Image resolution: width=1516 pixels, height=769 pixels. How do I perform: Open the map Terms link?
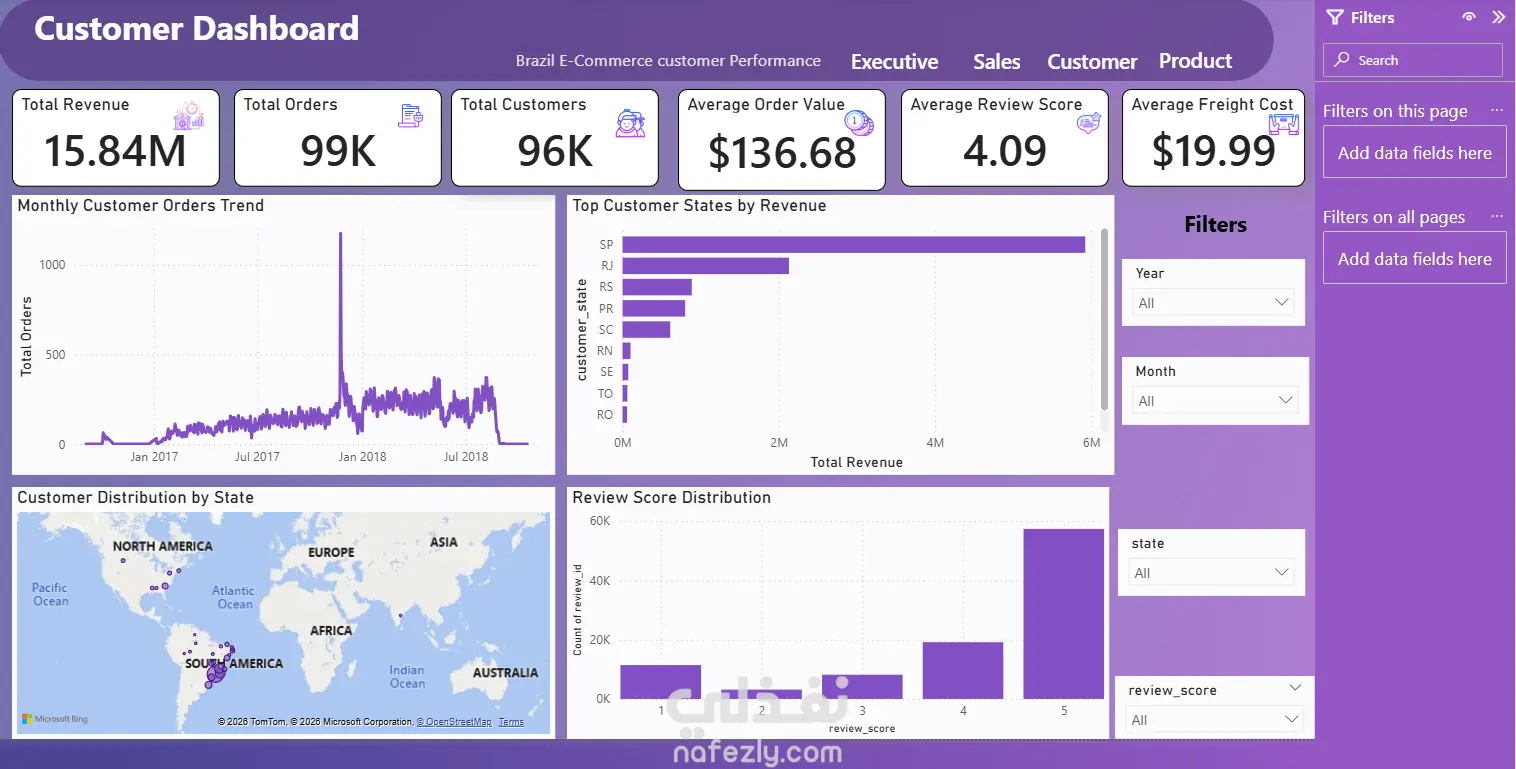(511, 722)
